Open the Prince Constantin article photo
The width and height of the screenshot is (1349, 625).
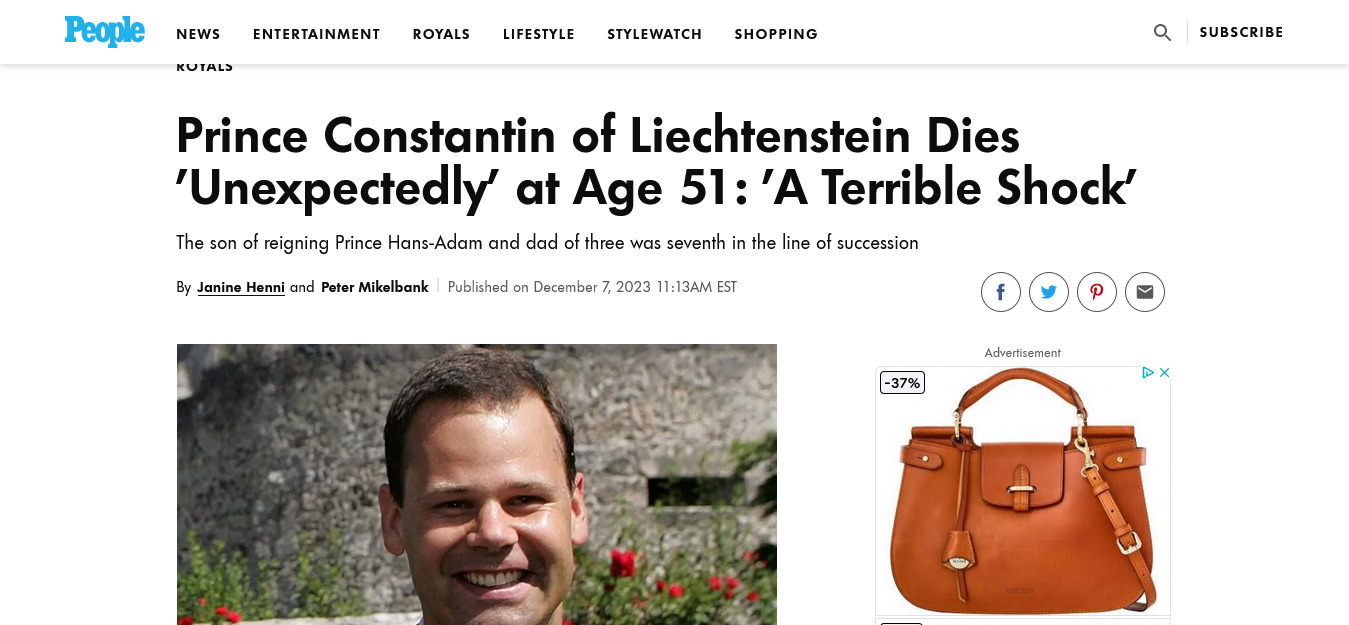click(x=477, y=484)
